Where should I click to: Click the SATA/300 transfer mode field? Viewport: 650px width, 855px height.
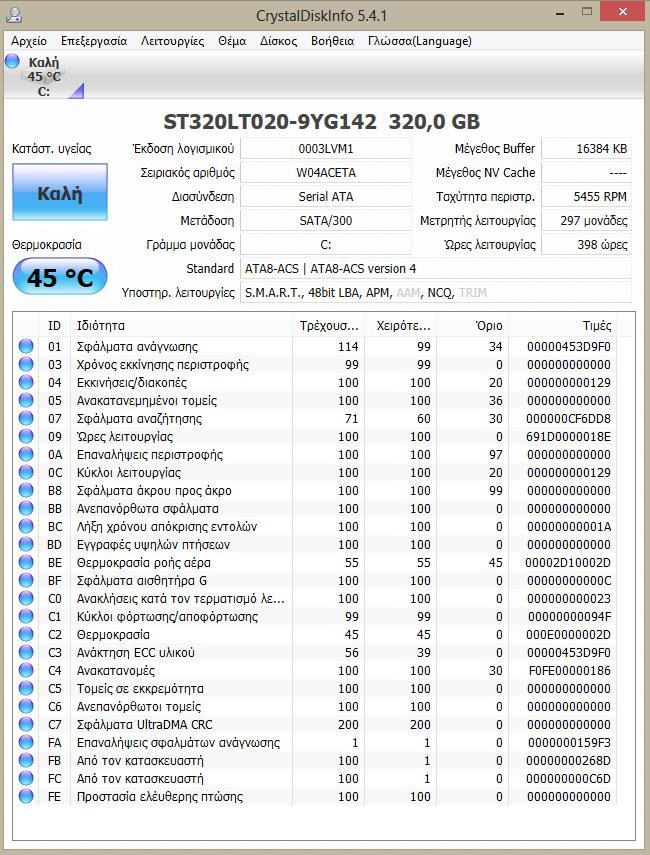point(326,220)
